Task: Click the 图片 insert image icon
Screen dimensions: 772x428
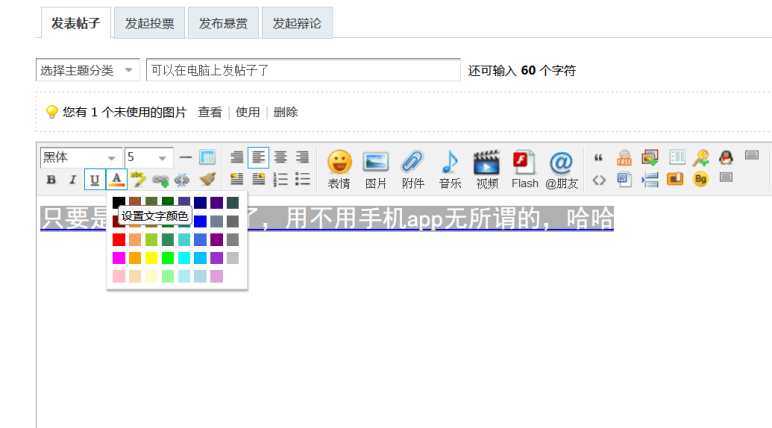Action: coord(375,167)
